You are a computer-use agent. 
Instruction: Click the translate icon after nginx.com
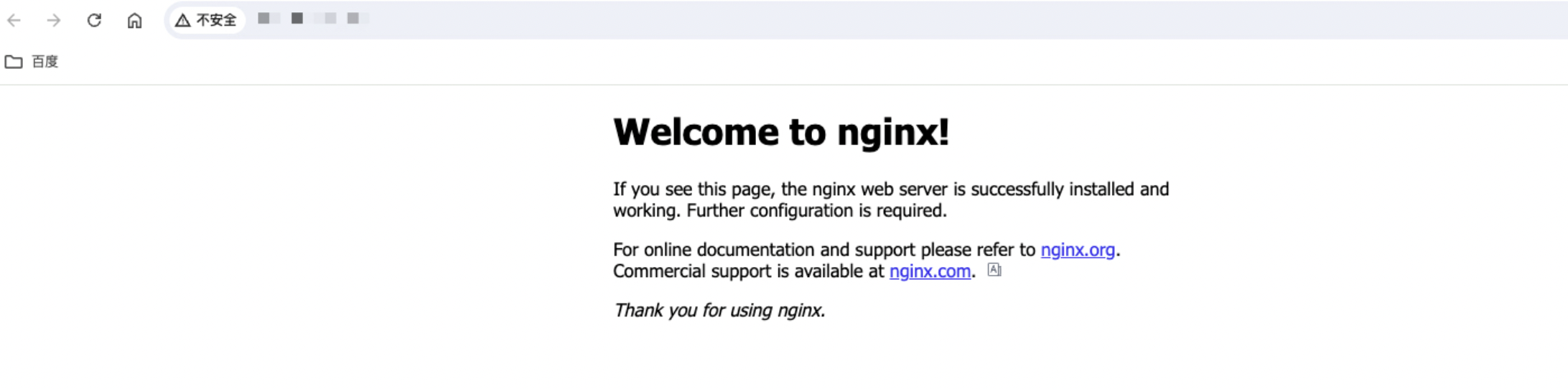click(x=994, y=270)
